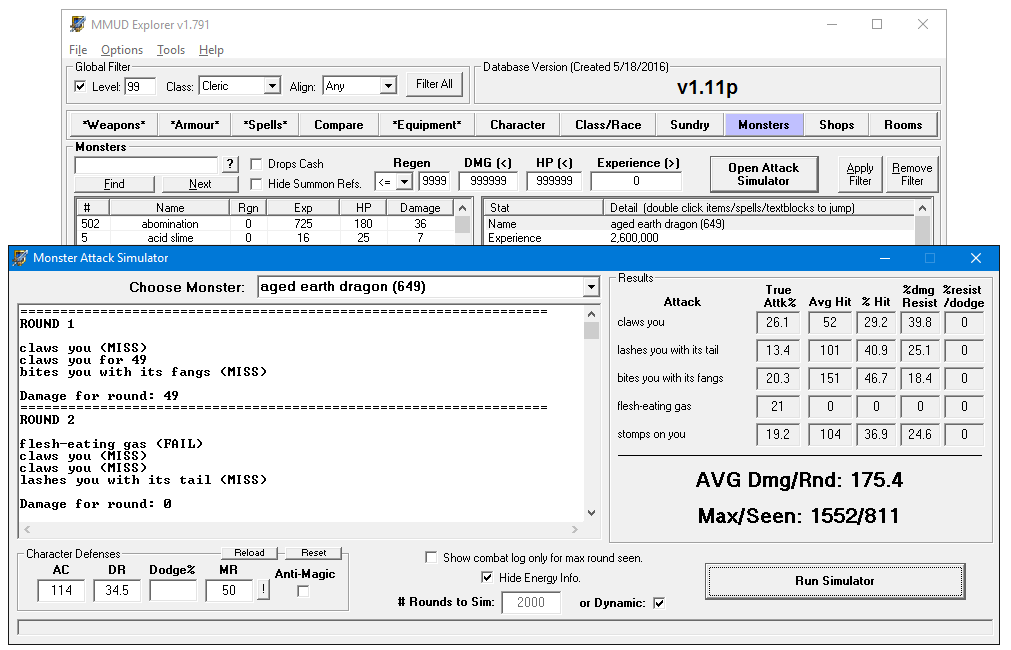Screen dimensions: 1011x650
Task: Open the Regen comparison operator dropdown
Action: click(404, 182)
